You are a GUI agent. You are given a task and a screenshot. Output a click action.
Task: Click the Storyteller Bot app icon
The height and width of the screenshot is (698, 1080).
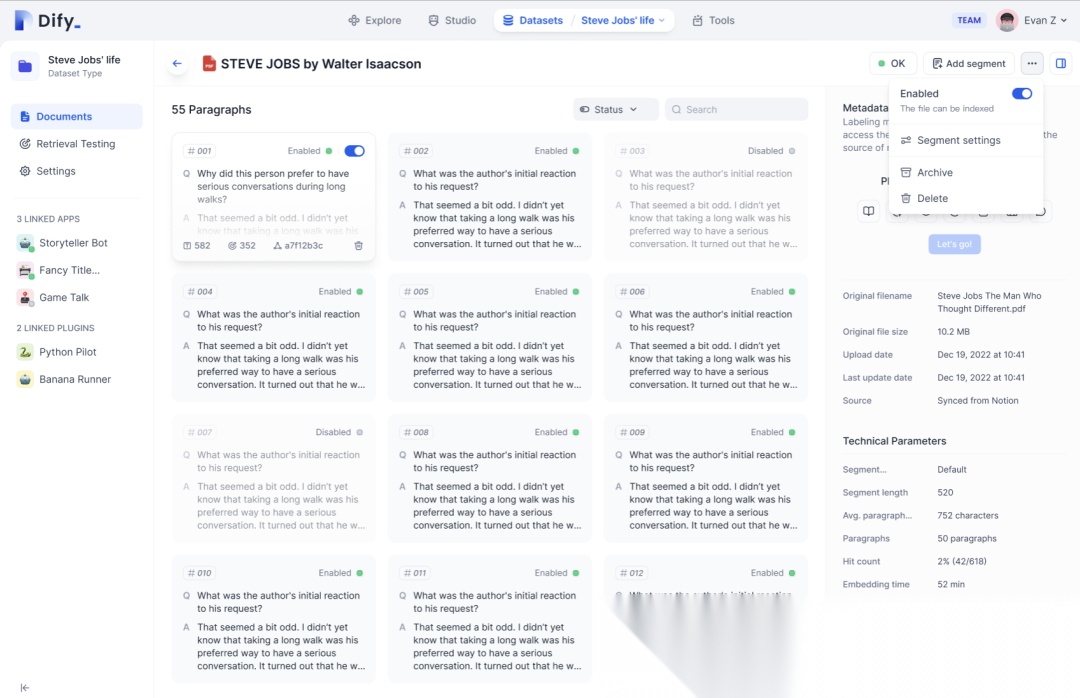[x=25, y=243]
